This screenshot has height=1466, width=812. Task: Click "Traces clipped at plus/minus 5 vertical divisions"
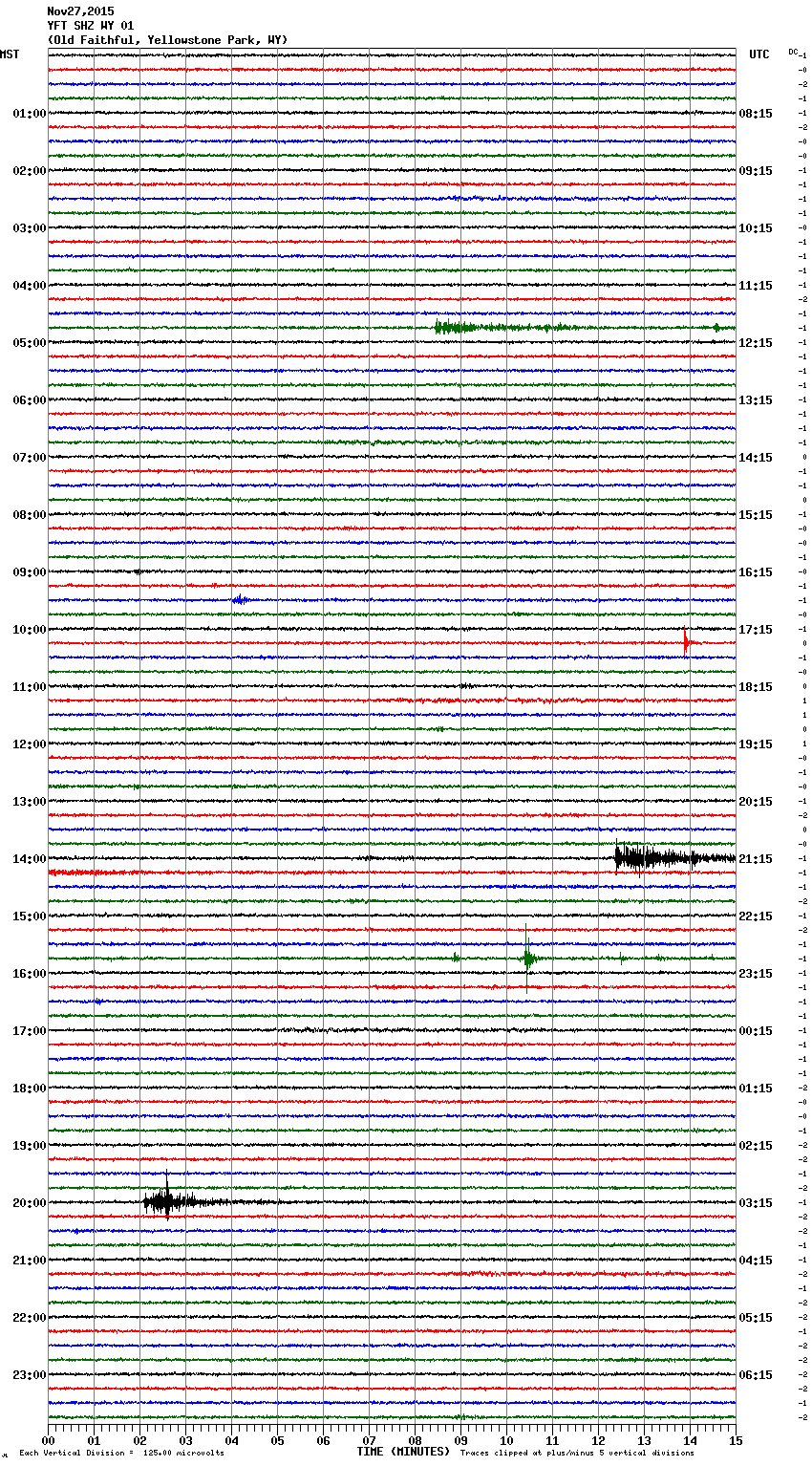[577, 1453]
